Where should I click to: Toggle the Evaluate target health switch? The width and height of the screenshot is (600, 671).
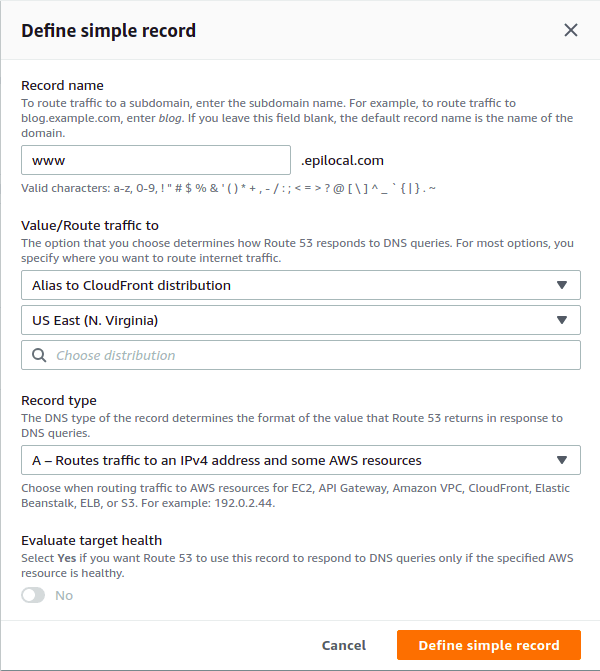[x=34, y=595]
